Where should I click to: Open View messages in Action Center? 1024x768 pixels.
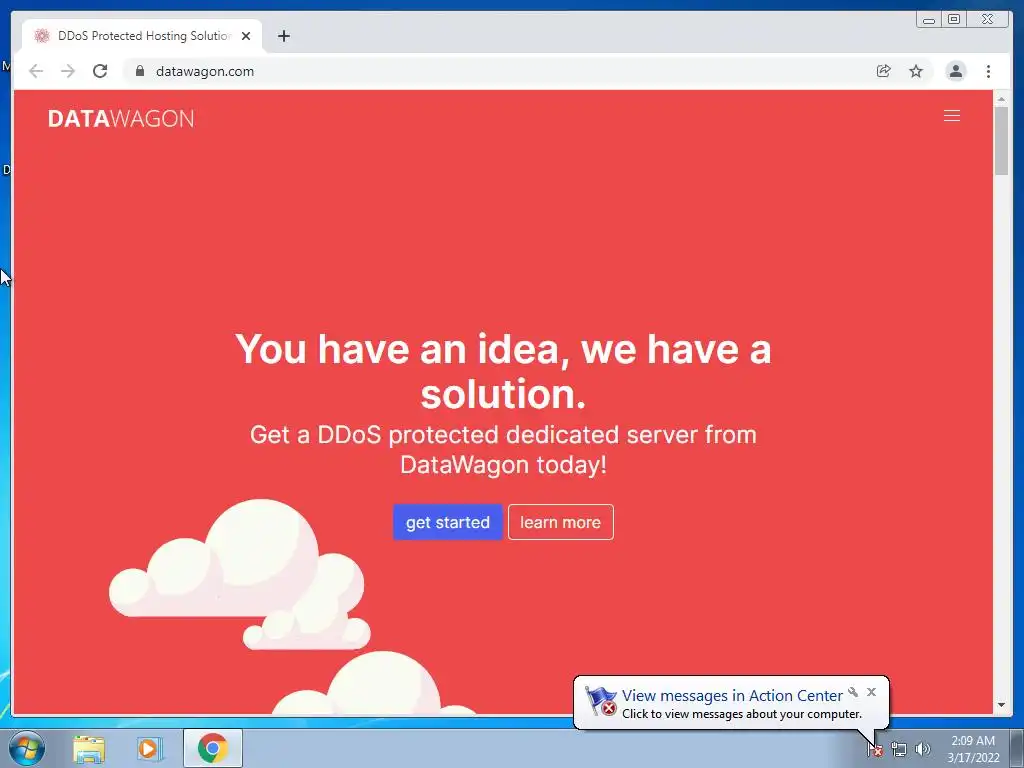(x=731, y=696)
